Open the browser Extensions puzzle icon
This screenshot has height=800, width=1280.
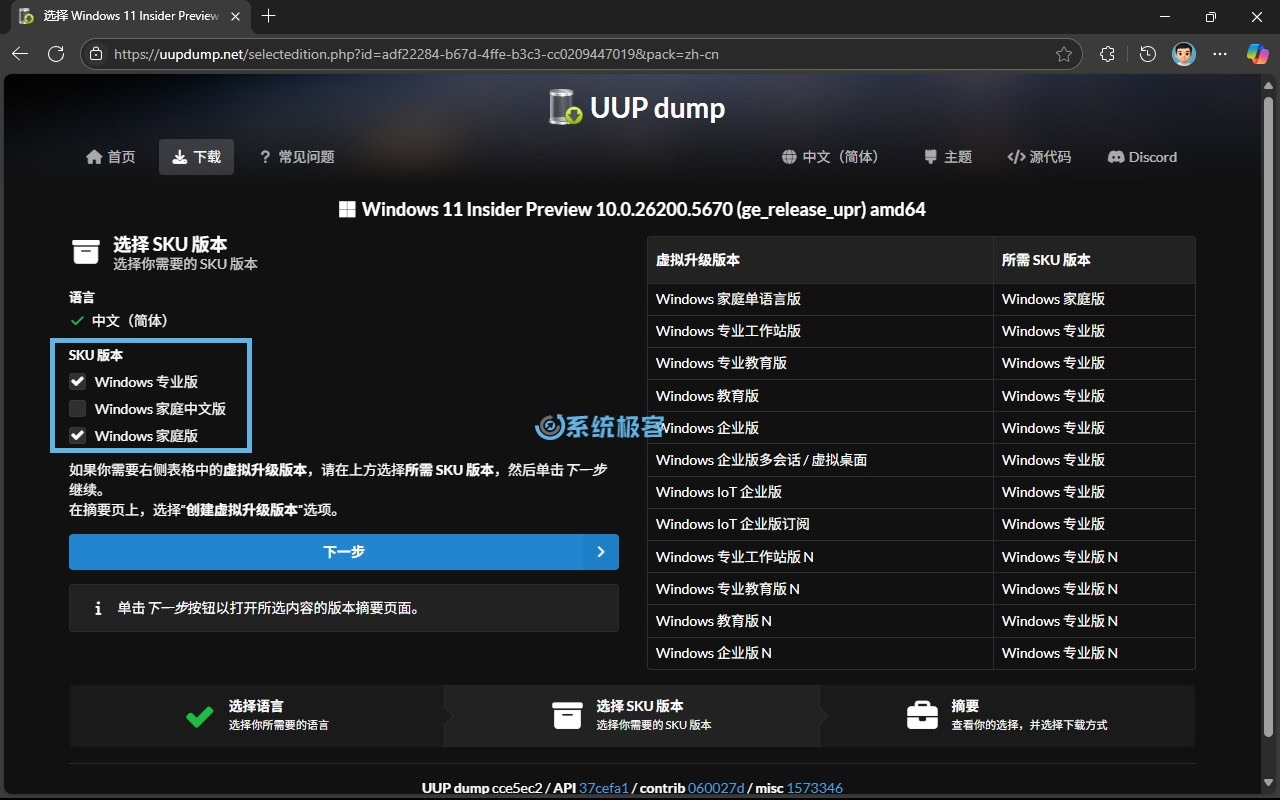(1107, 54)
